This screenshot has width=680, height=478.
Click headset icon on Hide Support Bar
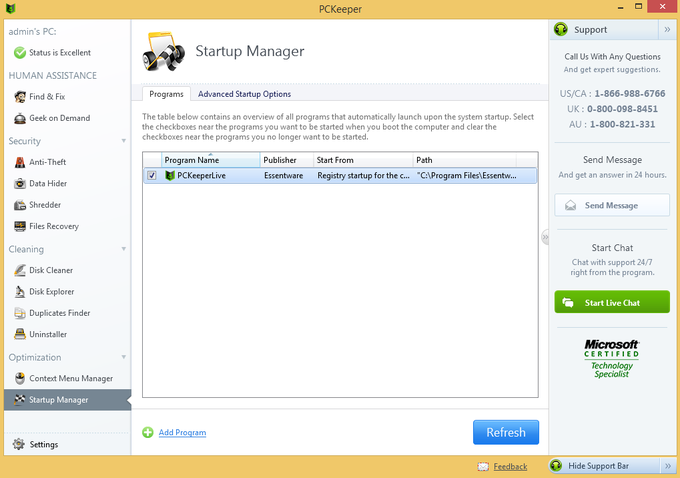[556, 466]
